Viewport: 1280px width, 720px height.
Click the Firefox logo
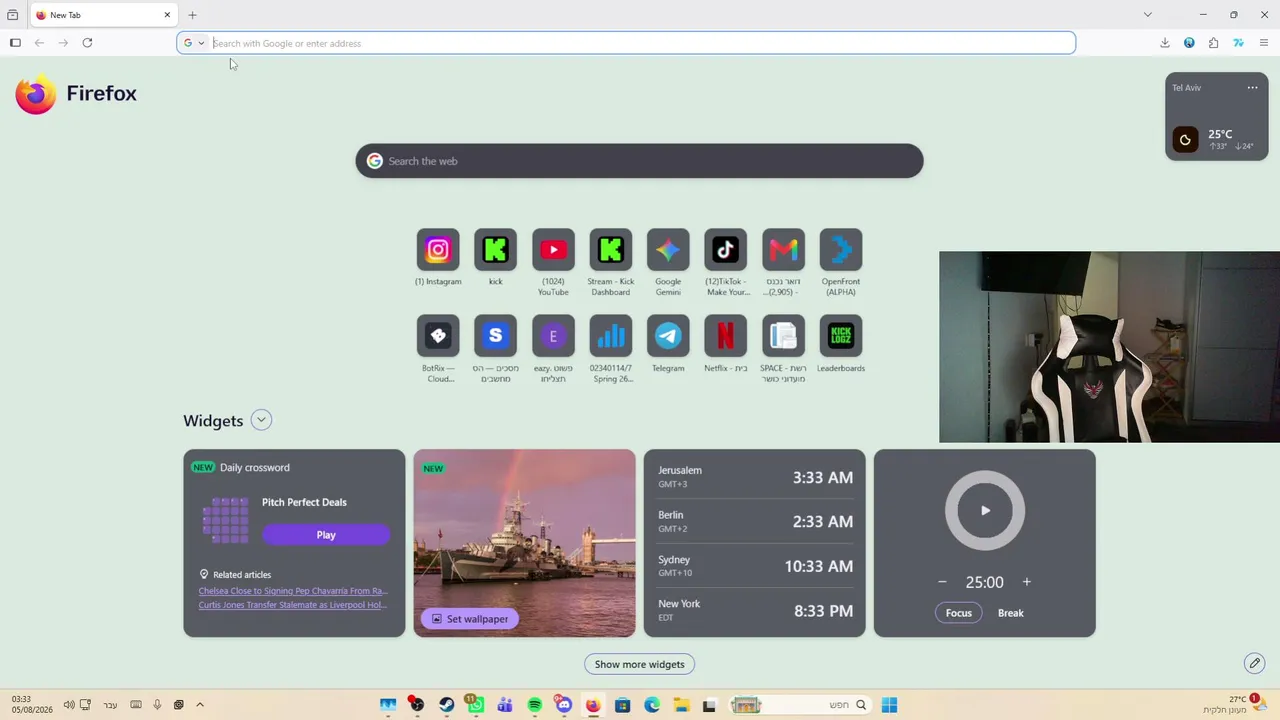point(76,93)
